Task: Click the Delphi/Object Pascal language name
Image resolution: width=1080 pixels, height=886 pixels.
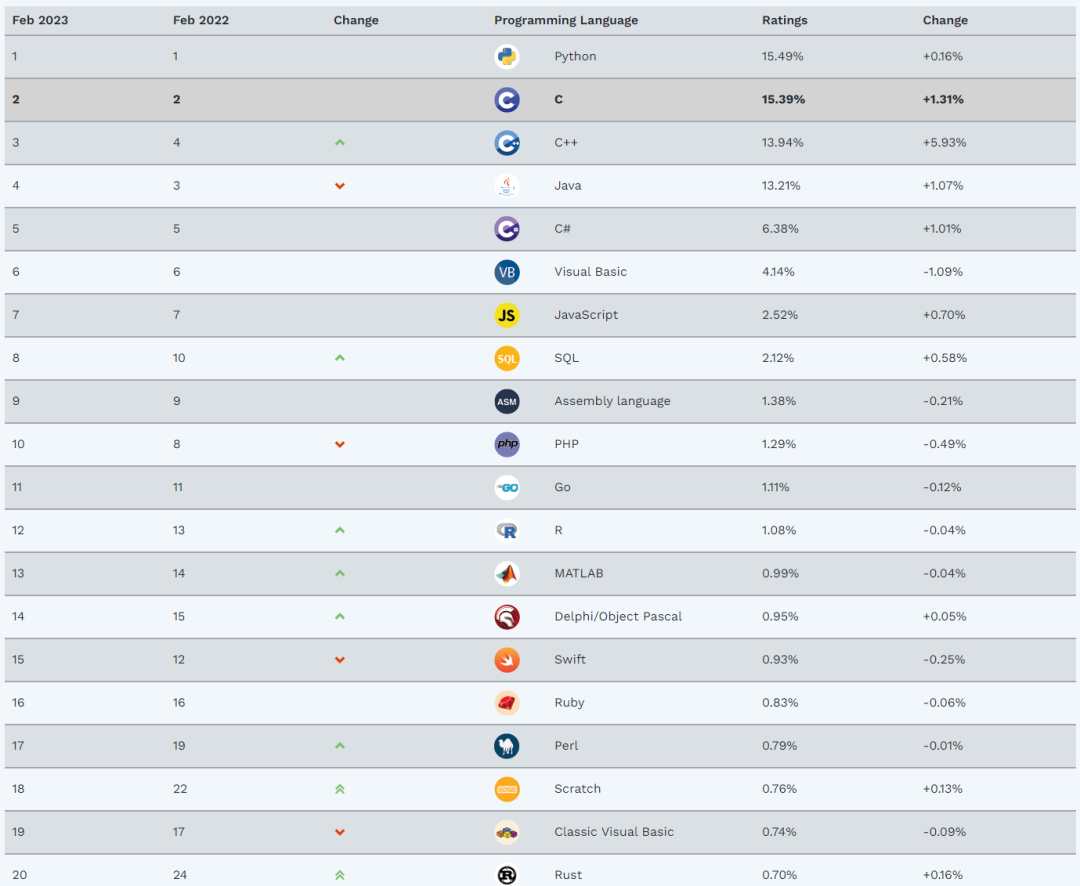Action: pos(618,617)
